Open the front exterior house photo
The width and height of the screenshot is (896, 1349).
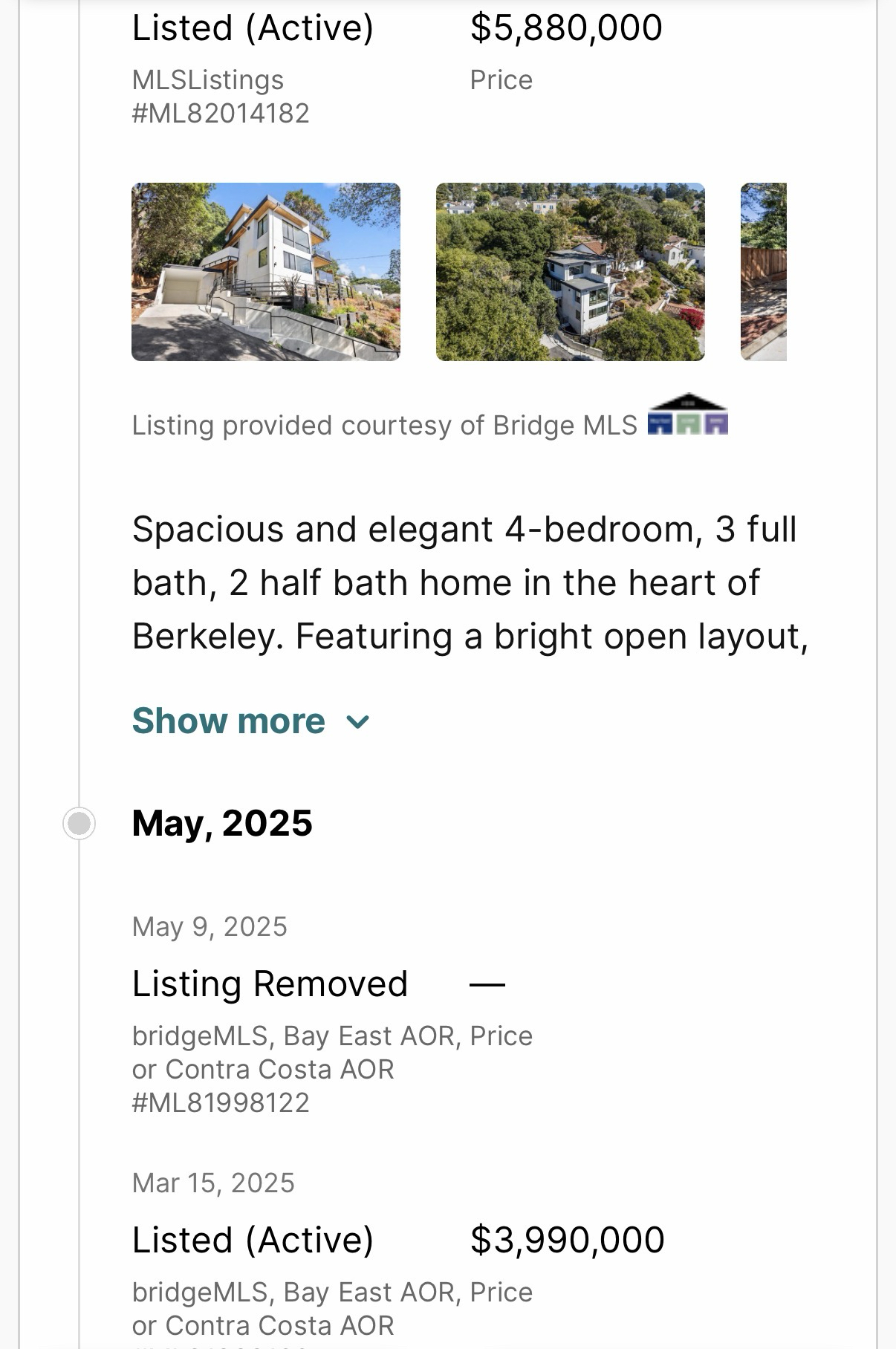[266, 272]
